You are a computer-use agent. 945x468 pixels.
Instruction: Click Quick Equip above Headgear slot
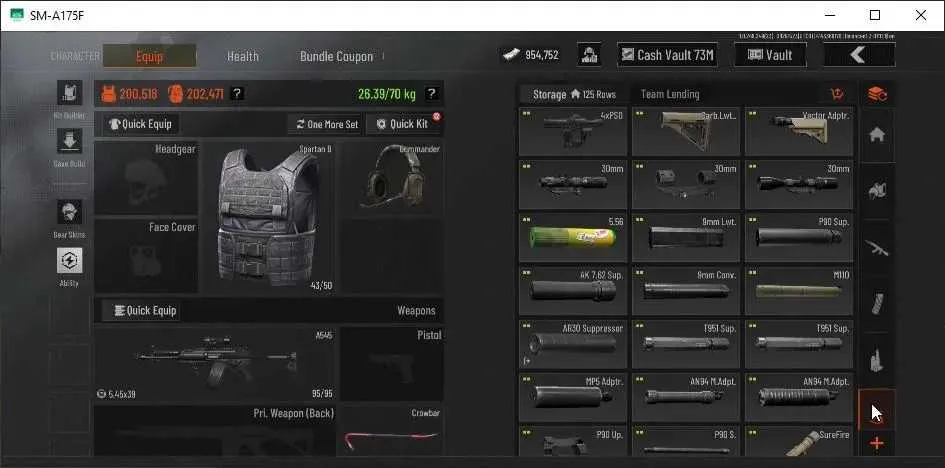[x=140, y=124]
